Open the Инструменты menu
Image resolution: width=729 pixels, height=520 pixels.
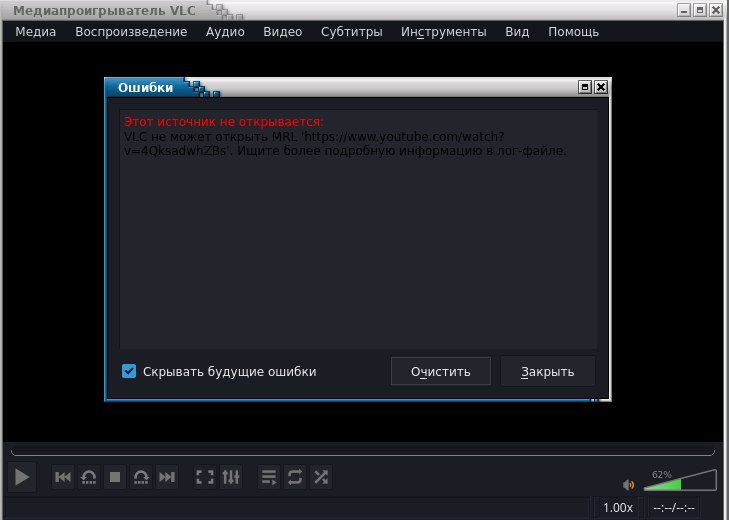pos(444,32)
